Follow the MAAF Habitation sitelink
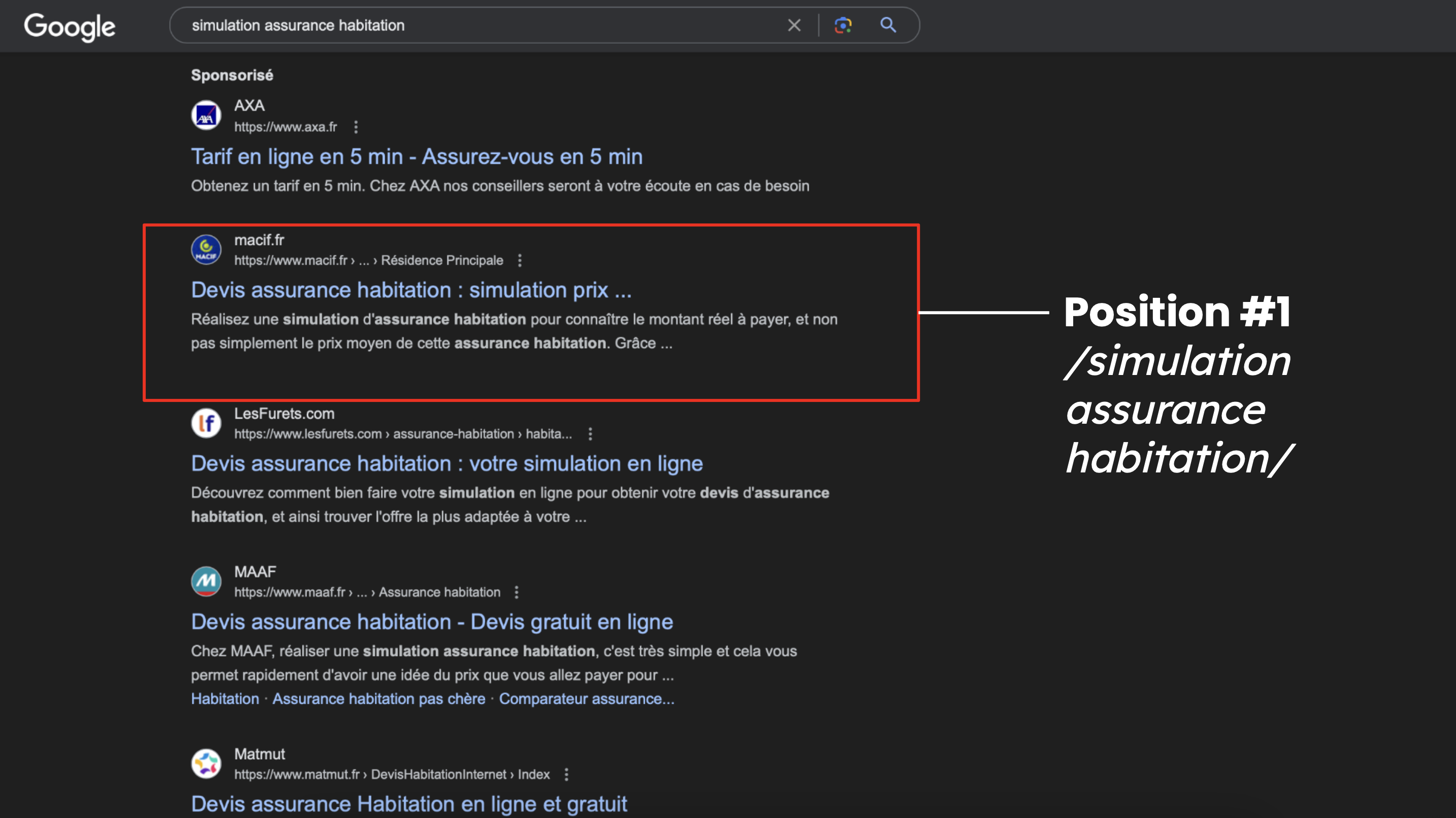Image resolution: width=1456 pixels, height=818 pixels. pyautogui.click(x=225, y=699)
